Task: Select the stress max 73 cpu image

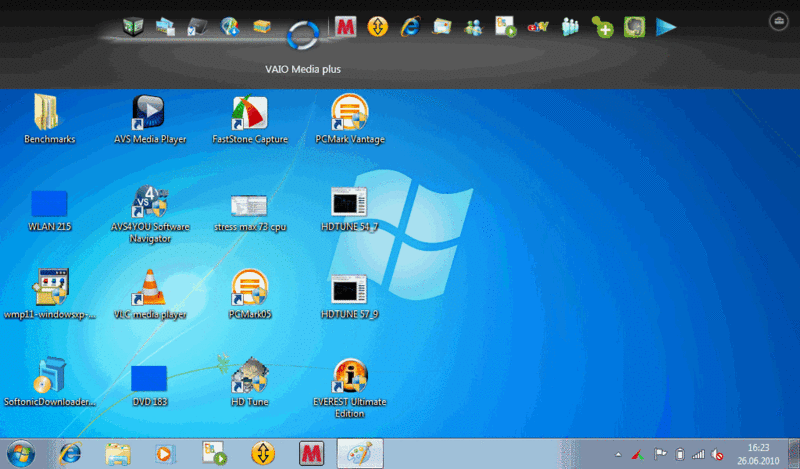Action: point(249,213)
